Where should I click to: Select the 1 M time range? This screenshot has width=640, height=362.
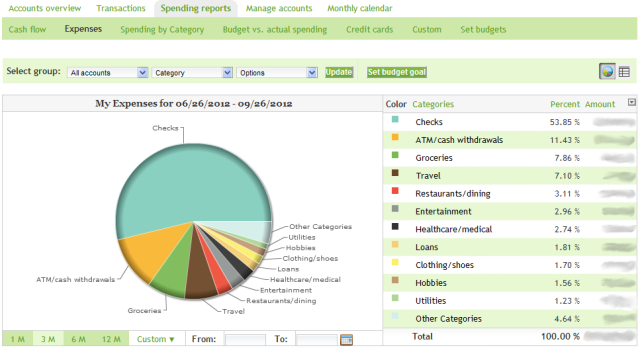pyautogui.click(x=18, y=339)
